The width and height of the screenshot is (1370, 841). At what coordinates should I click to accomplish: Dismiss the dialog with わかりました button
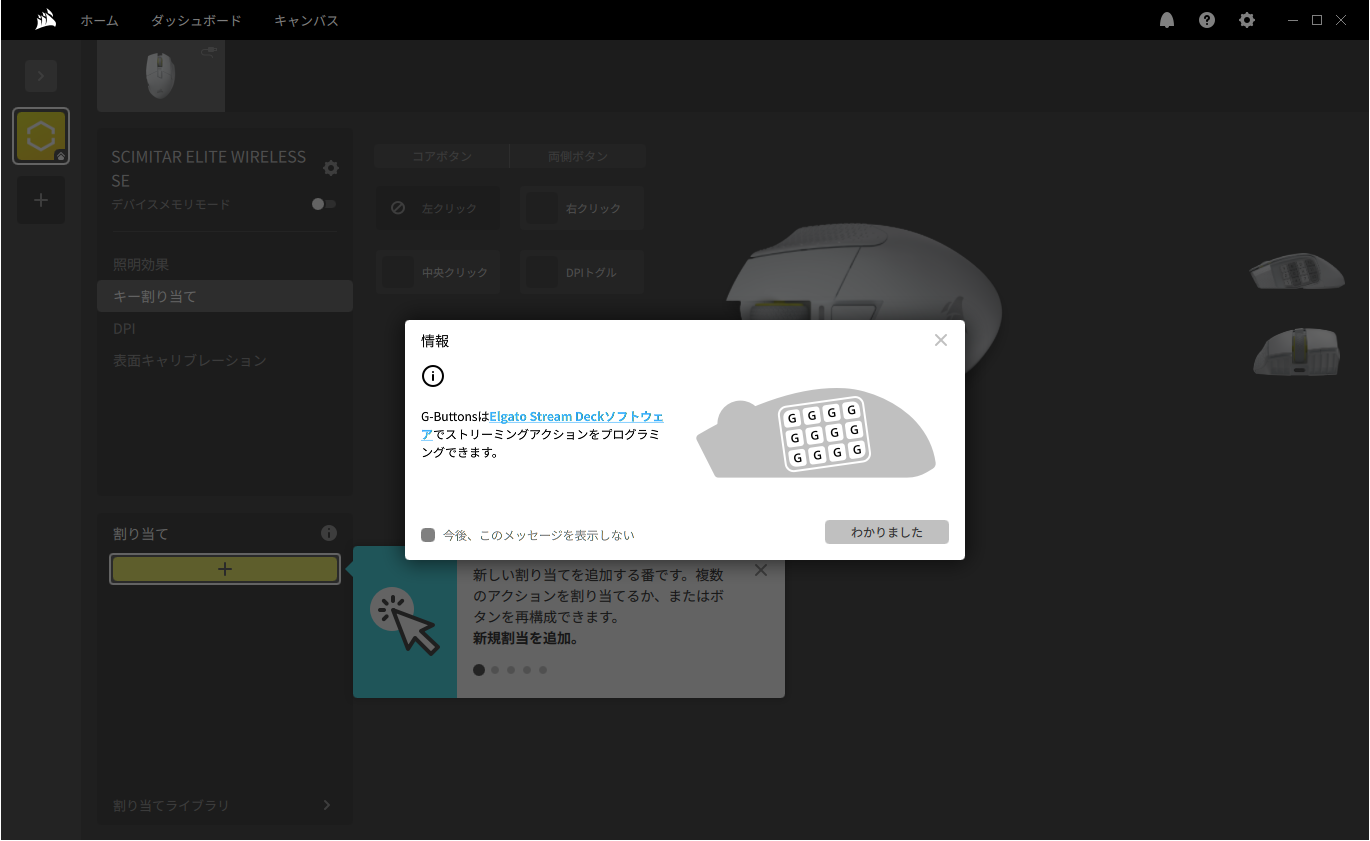tap(886, 531)
